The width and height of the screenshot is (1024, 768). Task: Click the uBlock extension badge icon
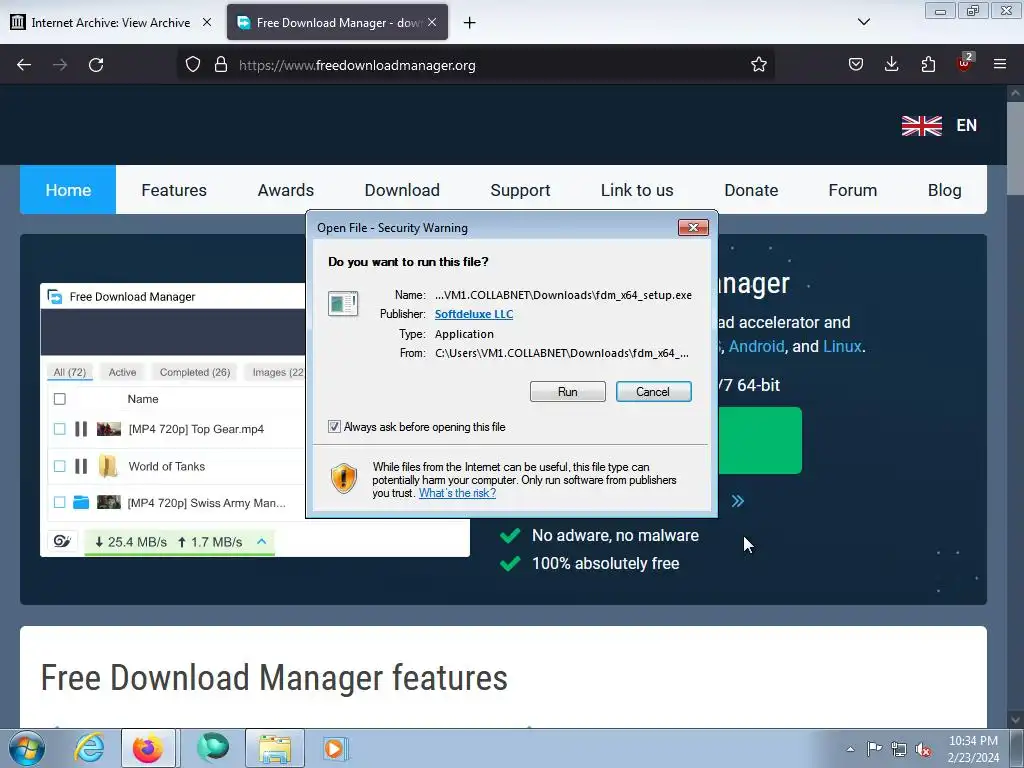coord(964,63)
